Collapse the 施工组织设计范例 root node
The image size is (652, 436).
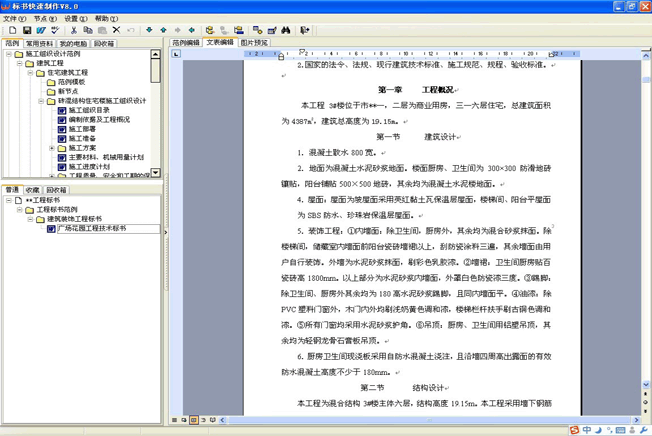(x=9, y=54)
